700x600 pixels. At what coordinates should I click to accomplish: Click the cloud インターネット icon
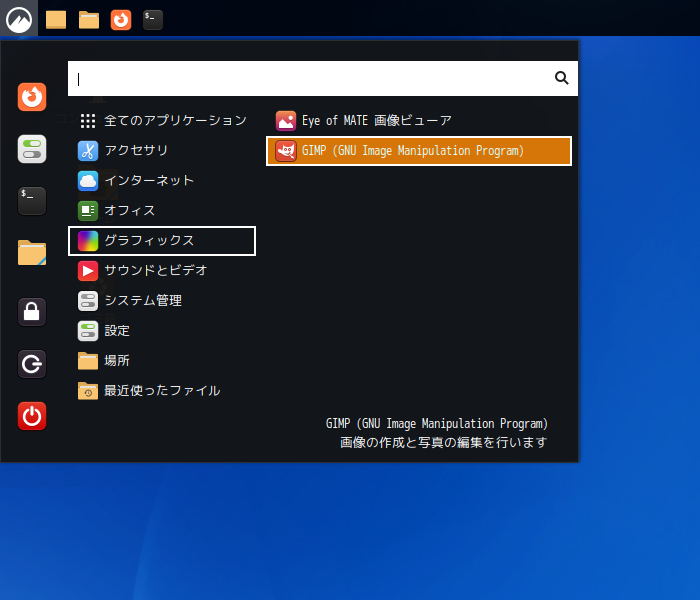(88, 181)
